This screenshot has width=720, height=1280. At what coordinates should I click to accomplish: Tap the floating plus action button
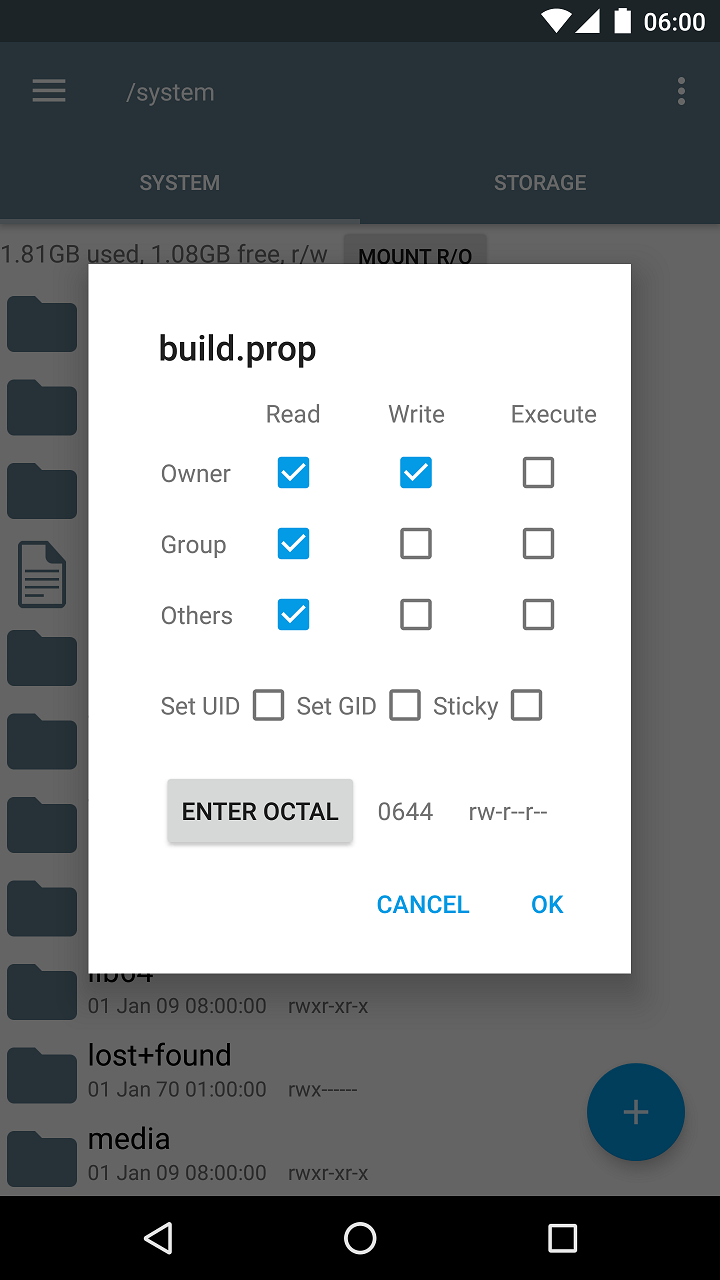[x=636, y=1112]
